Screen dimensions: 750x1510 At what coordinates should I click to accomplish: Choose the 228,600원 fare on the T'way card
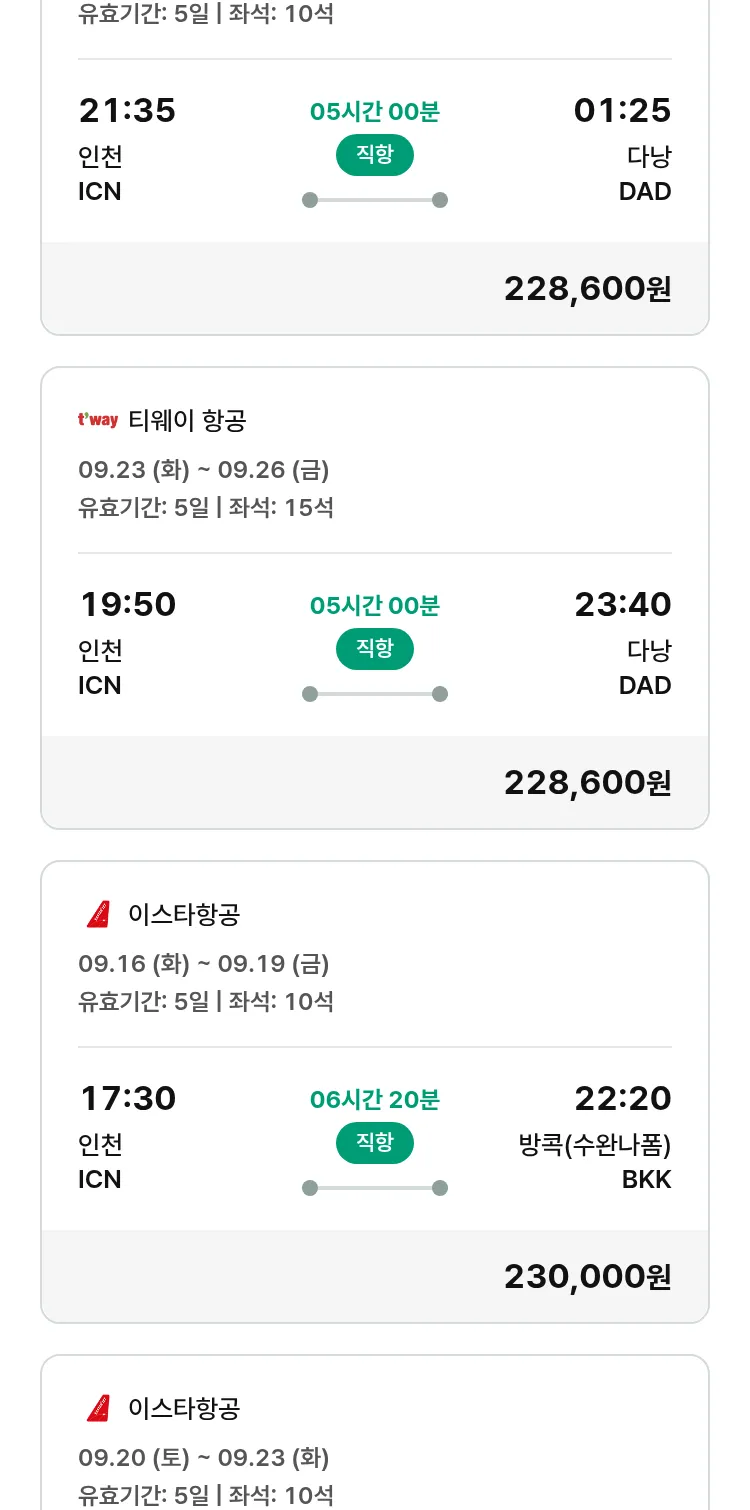tap(587, 783)
